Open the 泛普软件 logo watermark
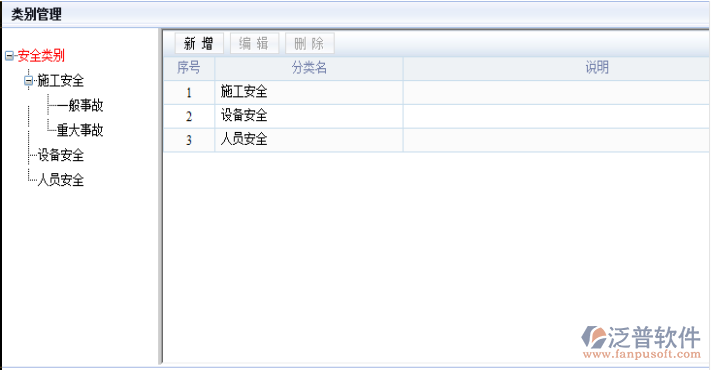 641,342
